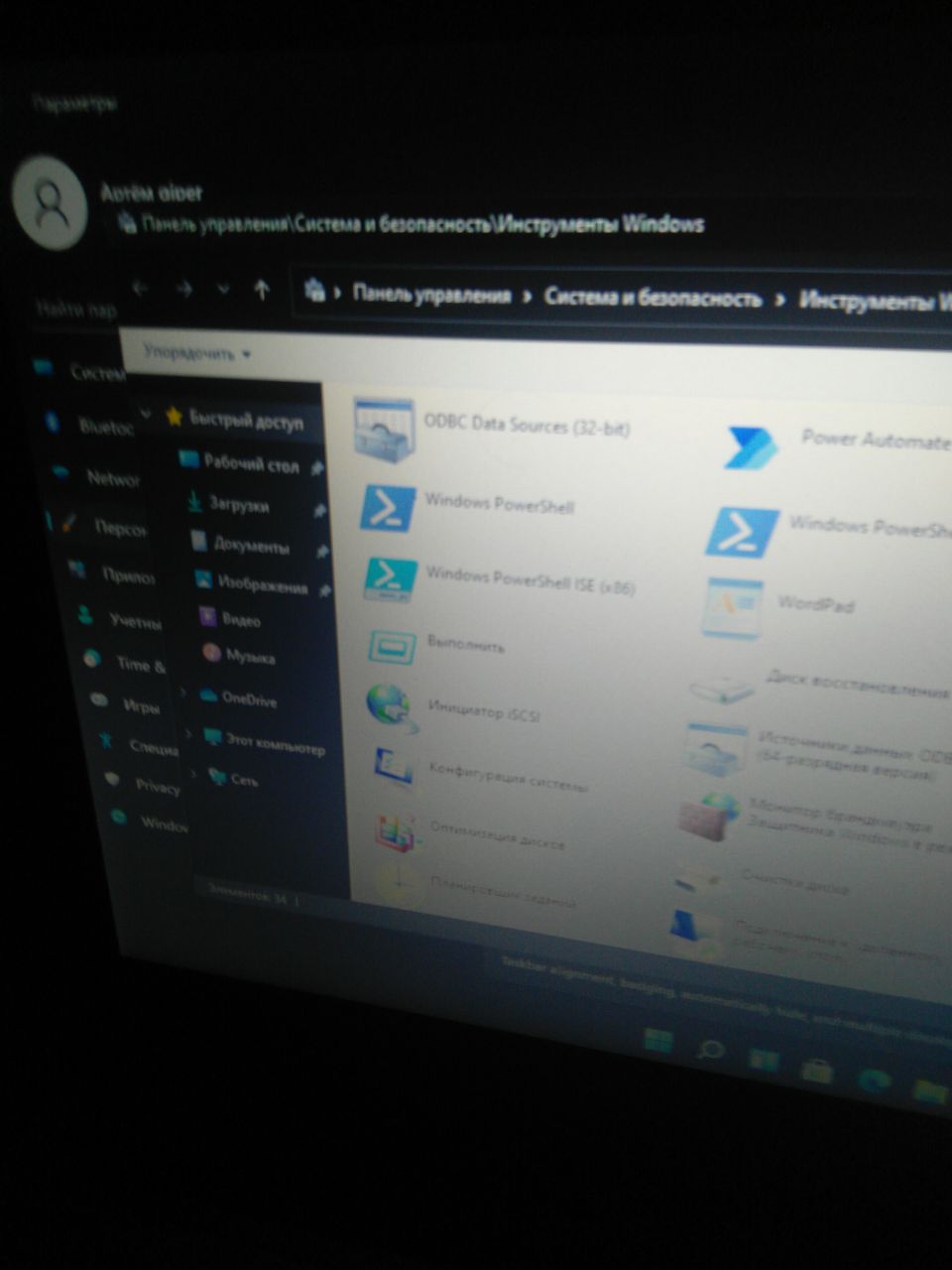Open ODBC Data Sources (32-bit)
The width and height of the screenshot is (952, 1270).
pyautogui.click(x=493, y=430)
